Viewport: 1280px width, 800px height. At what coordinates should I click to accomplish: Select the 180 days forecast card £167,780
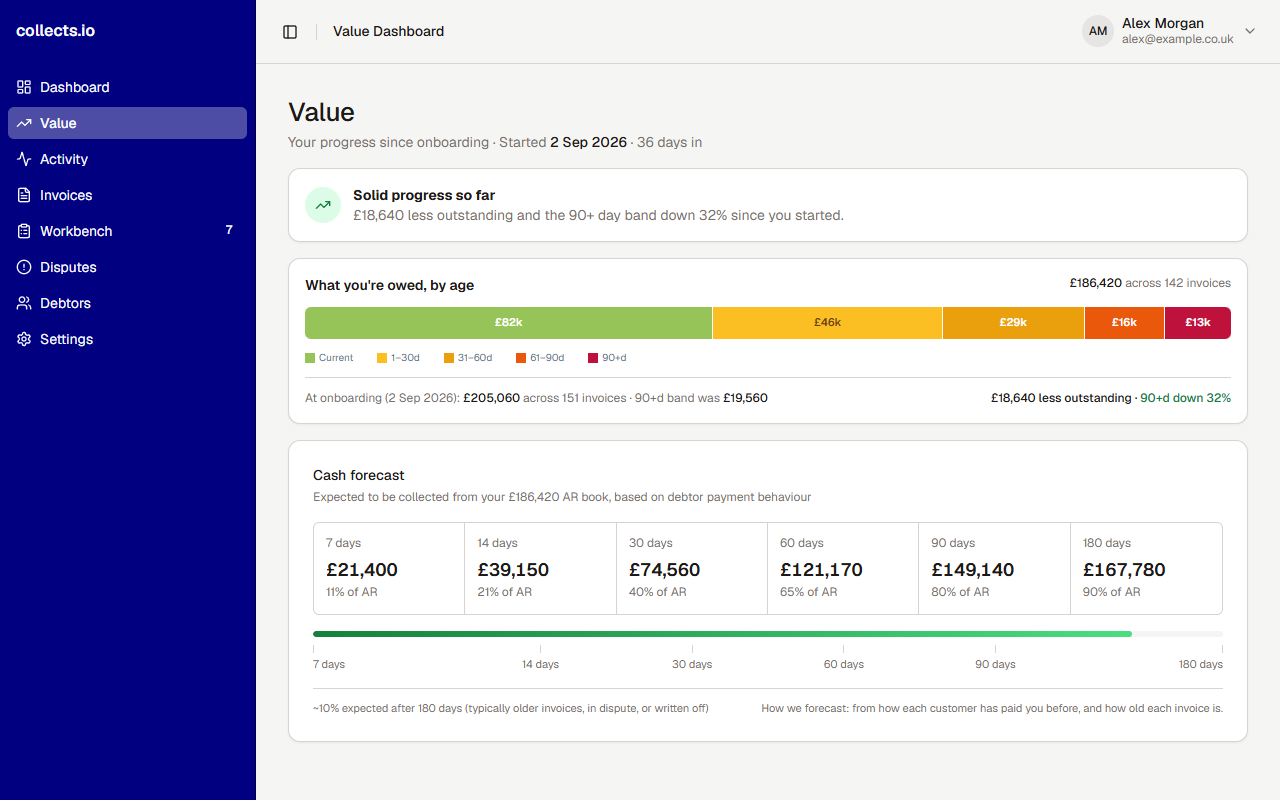pyautogui.click(x=1146, y=568)
